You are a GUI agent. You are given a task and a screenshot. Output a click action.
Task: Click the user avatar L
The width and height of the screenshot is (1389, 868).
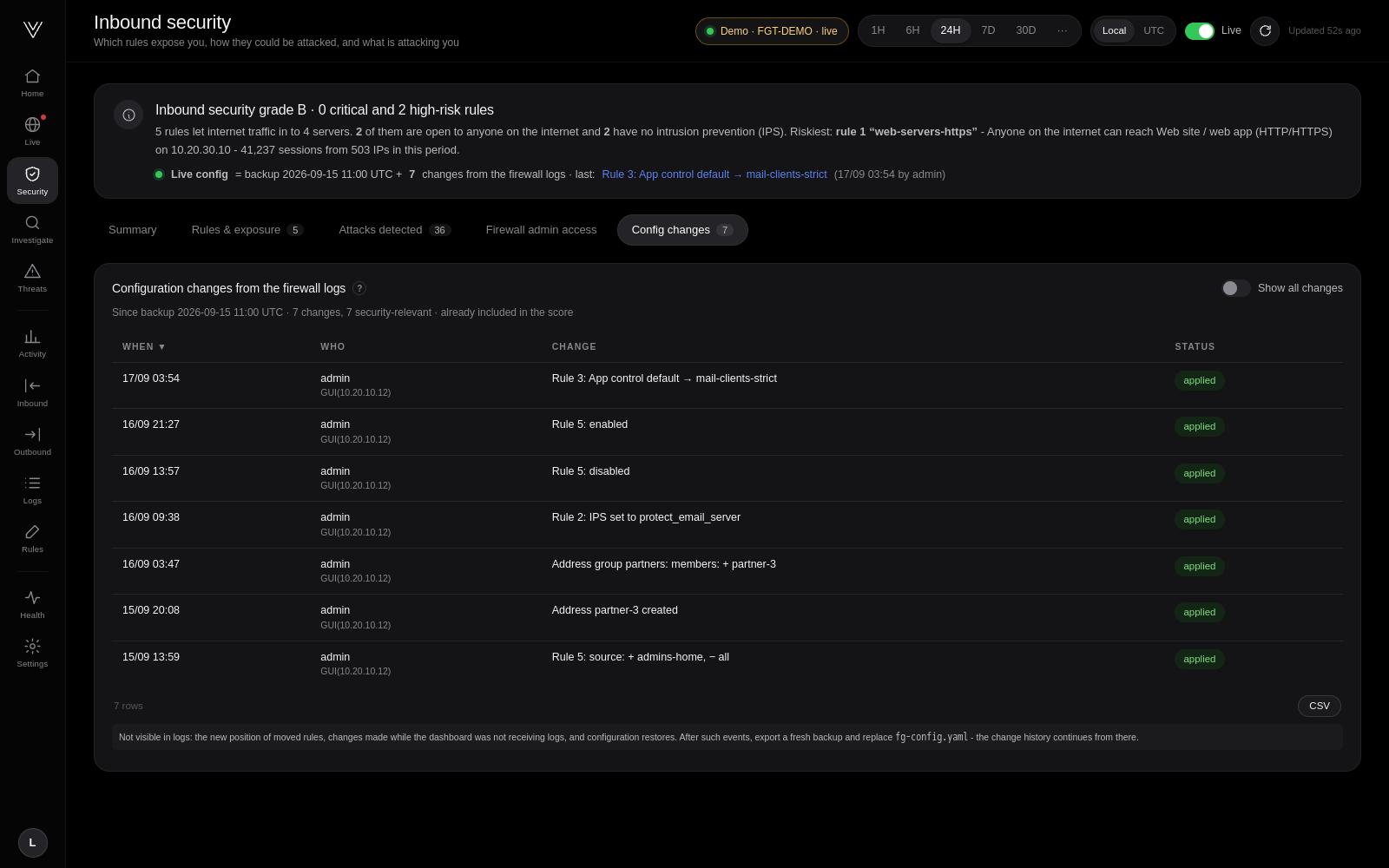(33, 843)
